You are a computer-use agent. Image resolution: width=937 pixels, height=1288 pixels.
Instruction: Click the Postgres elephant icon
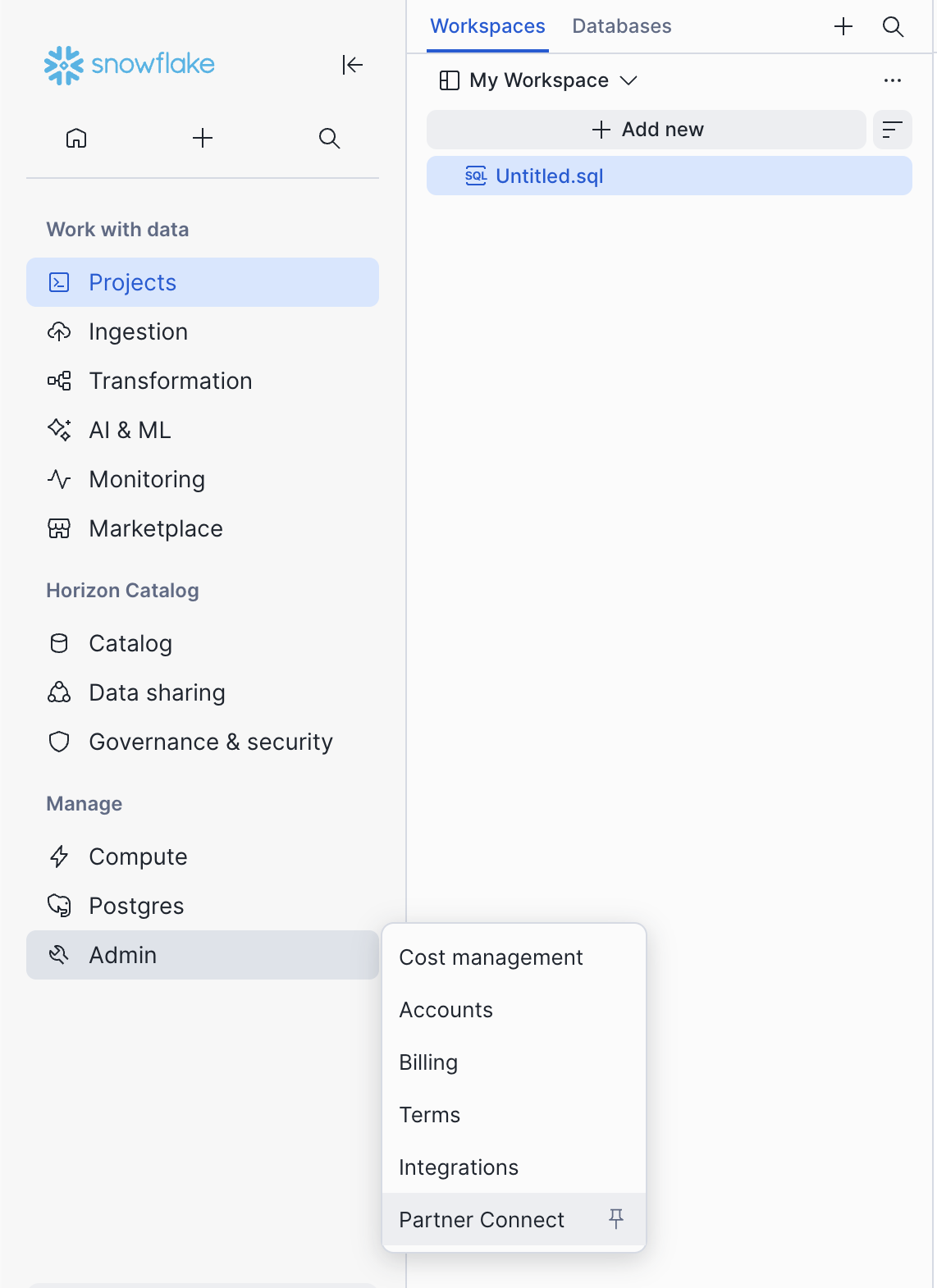pos(59,906)
